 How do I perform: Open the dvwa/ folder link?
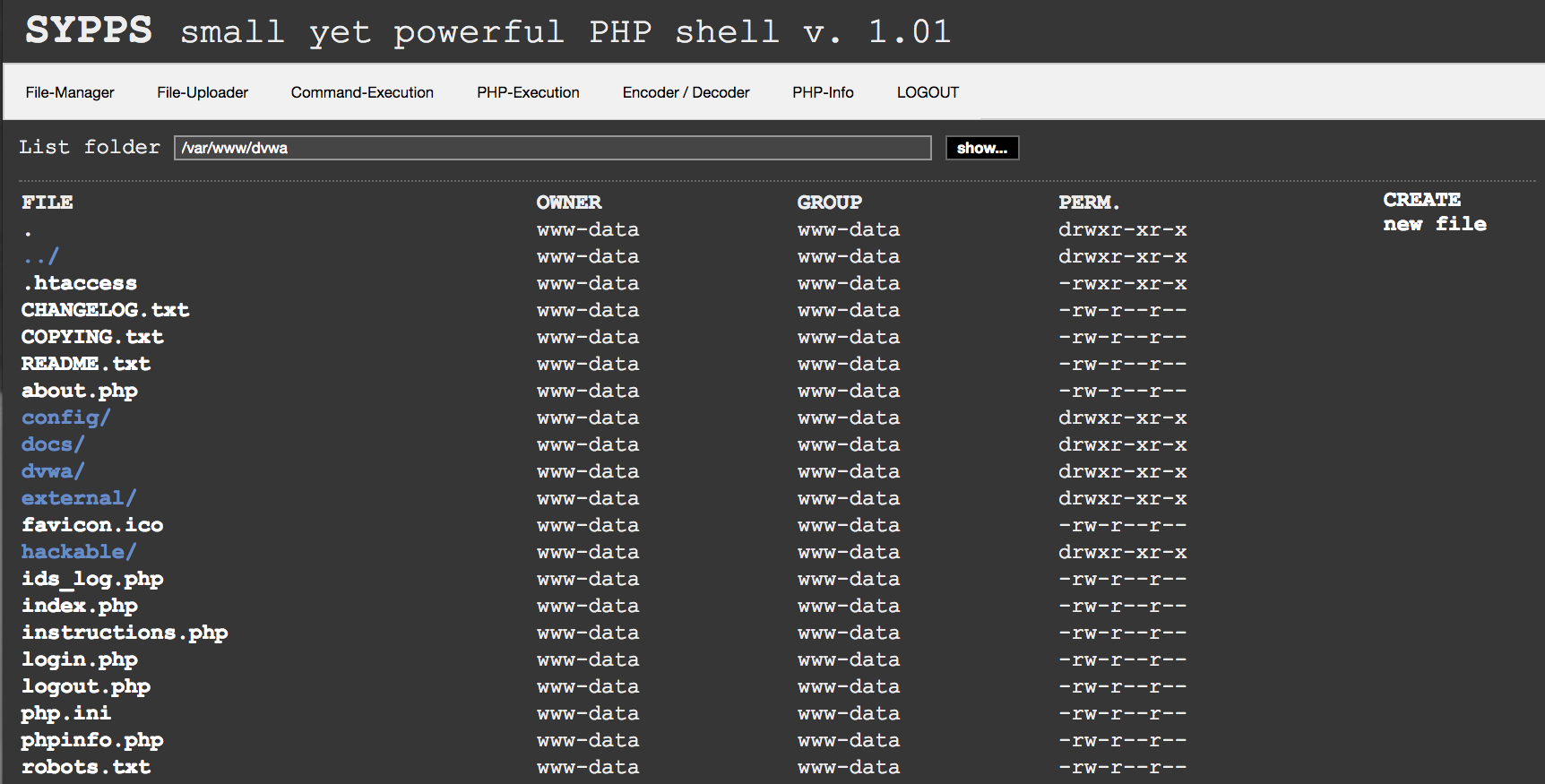(53, 471)
